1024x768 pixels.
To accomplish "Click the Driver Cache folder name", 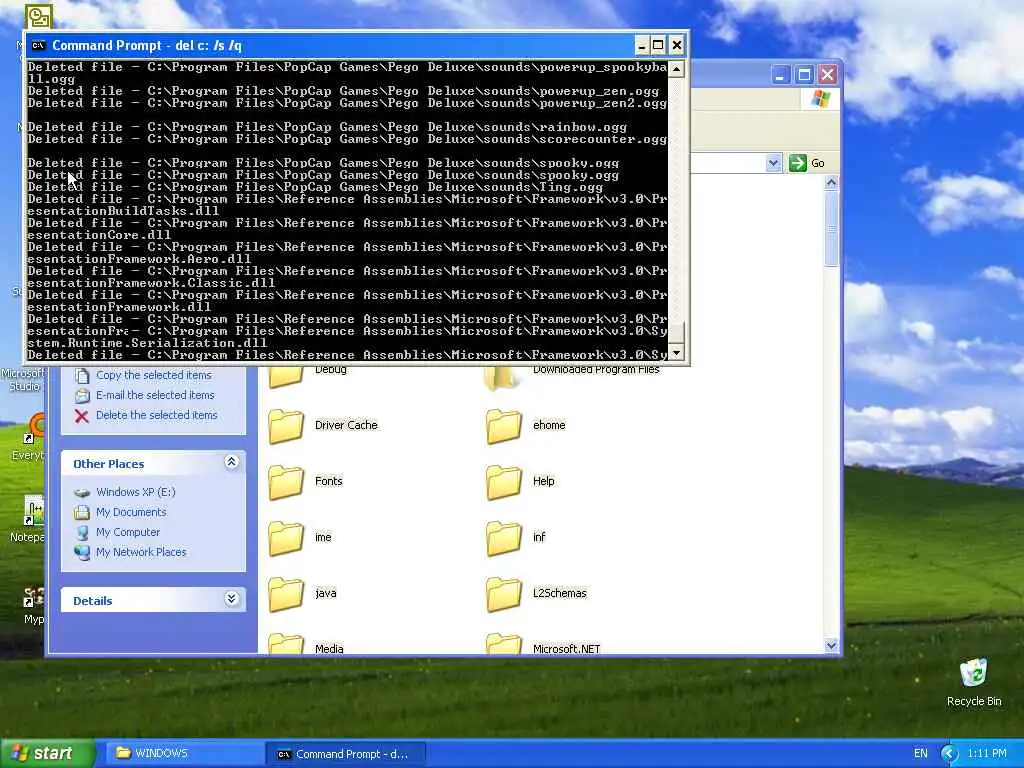I will click(x=346, y=425).
